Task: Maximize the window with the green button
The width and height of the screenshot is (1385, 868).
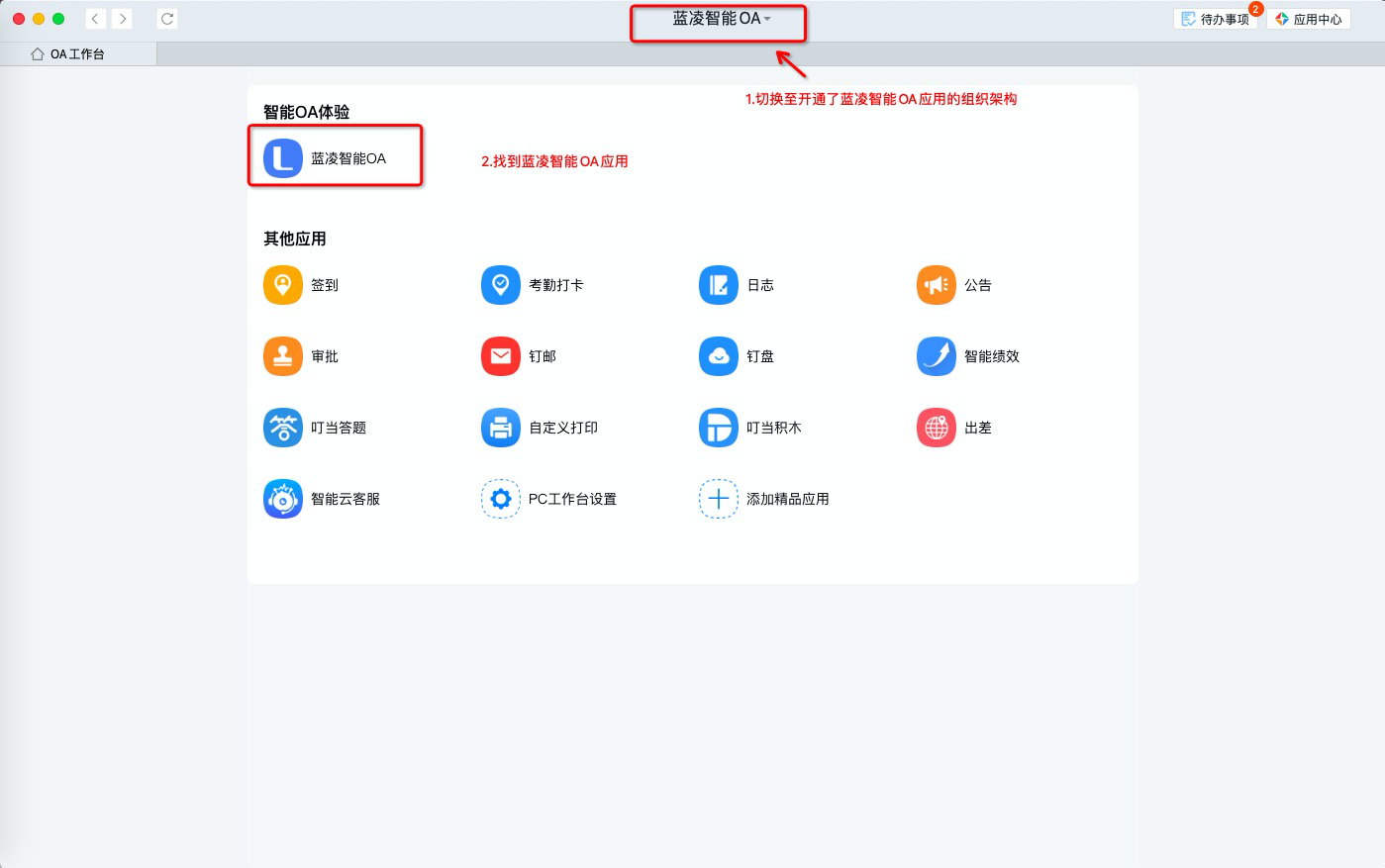Action: 58,19
